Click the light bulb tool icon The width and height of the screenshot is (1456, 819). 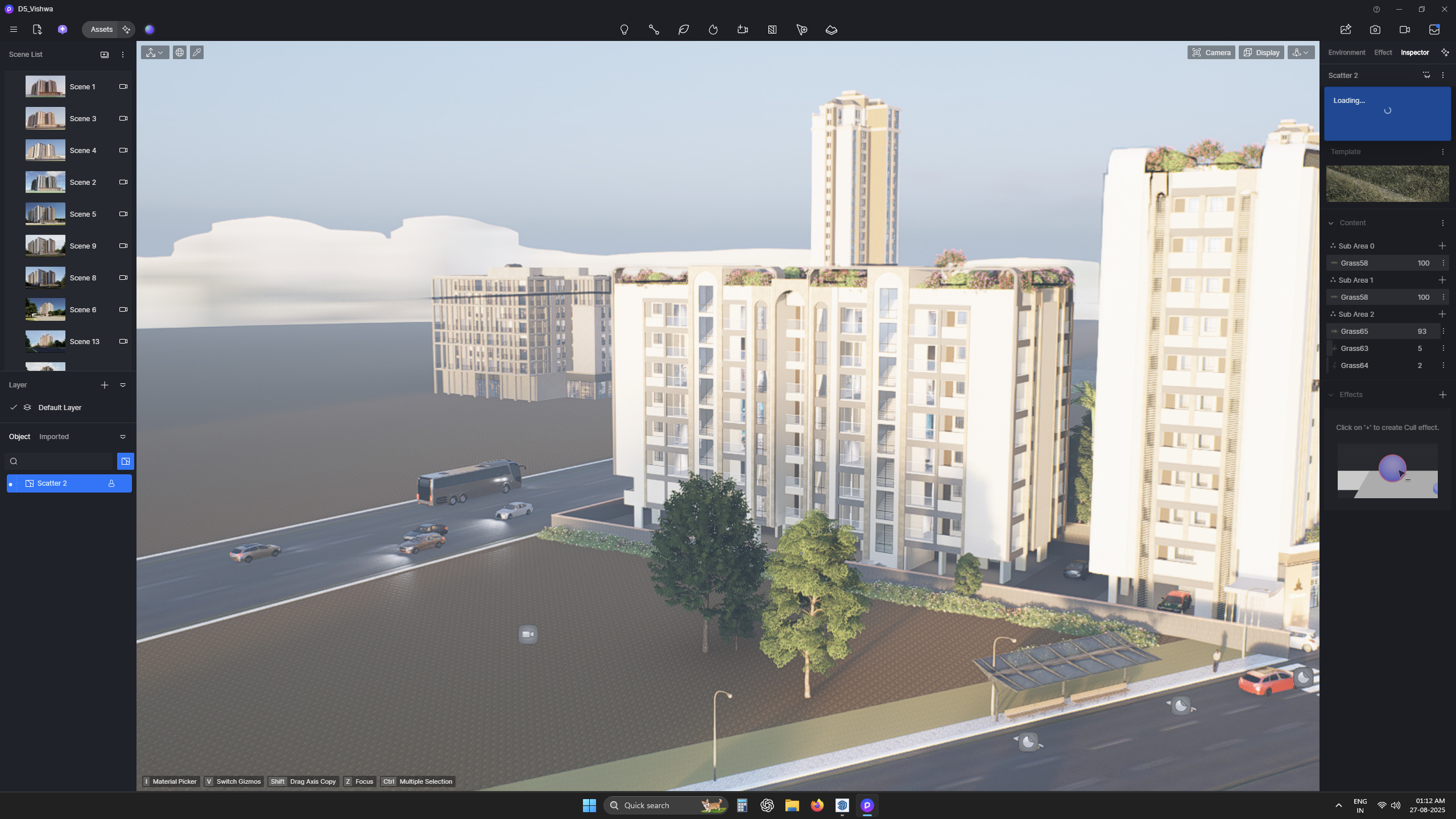tap(624, 30)
